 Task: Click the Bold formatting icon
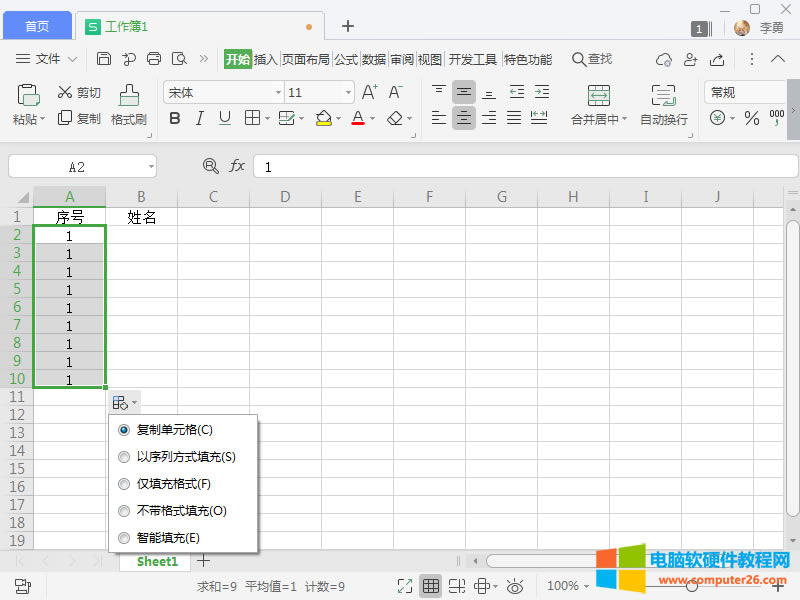pyautogui.click(x=175, y=119)
